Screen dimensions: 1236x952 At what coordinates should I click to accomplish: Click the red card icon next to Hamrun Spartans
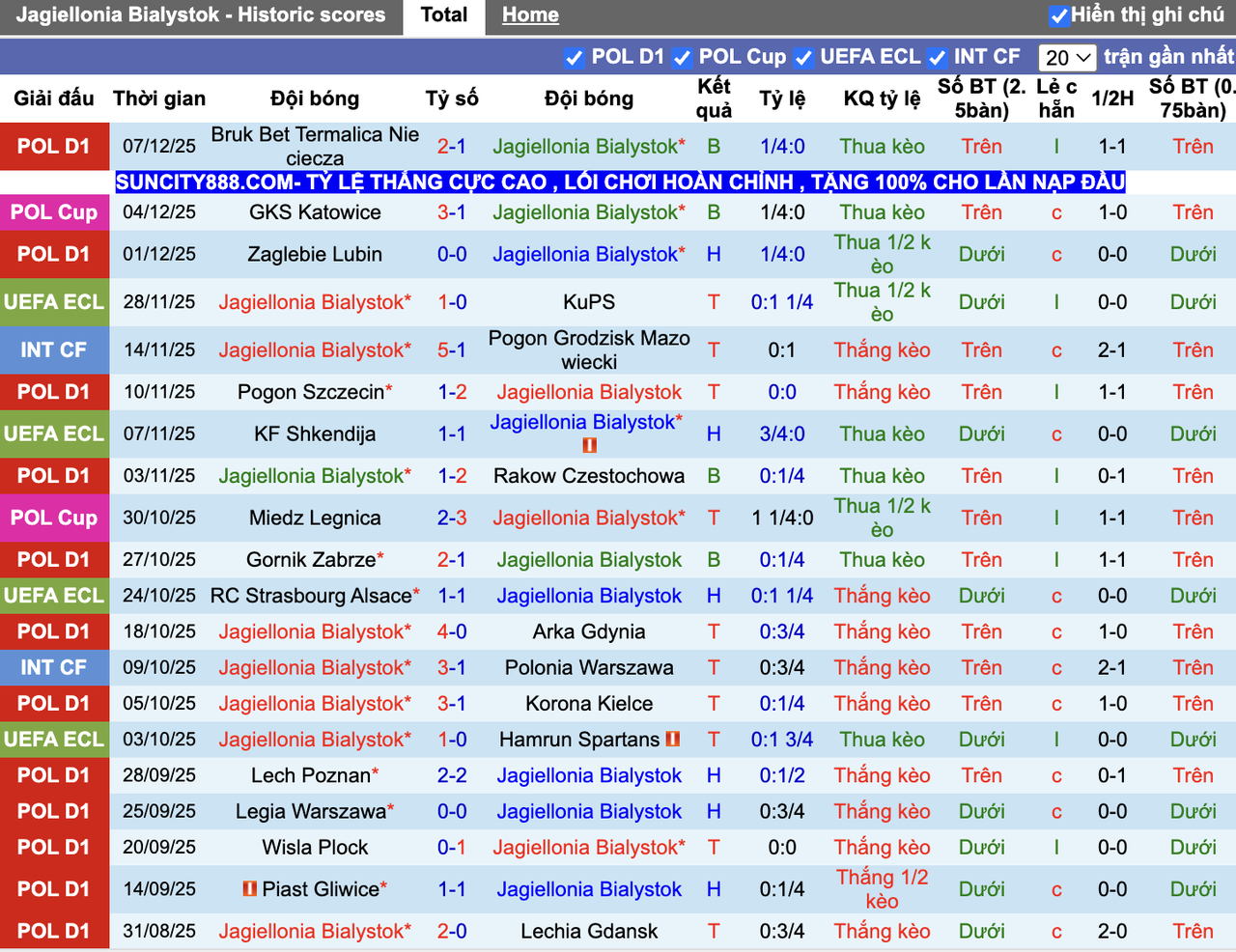pos(673,740)
